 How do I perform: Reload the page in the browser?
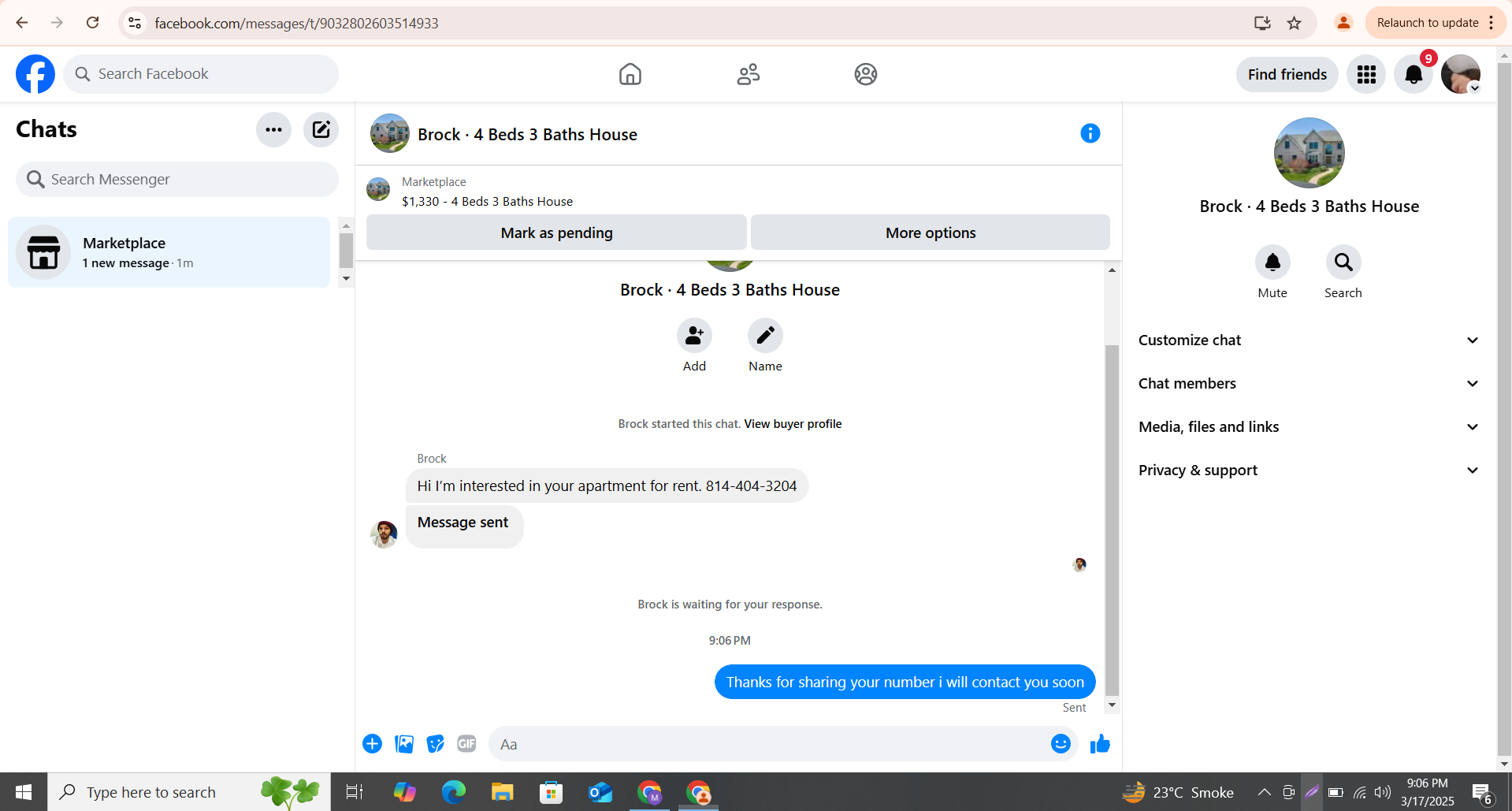92,23
